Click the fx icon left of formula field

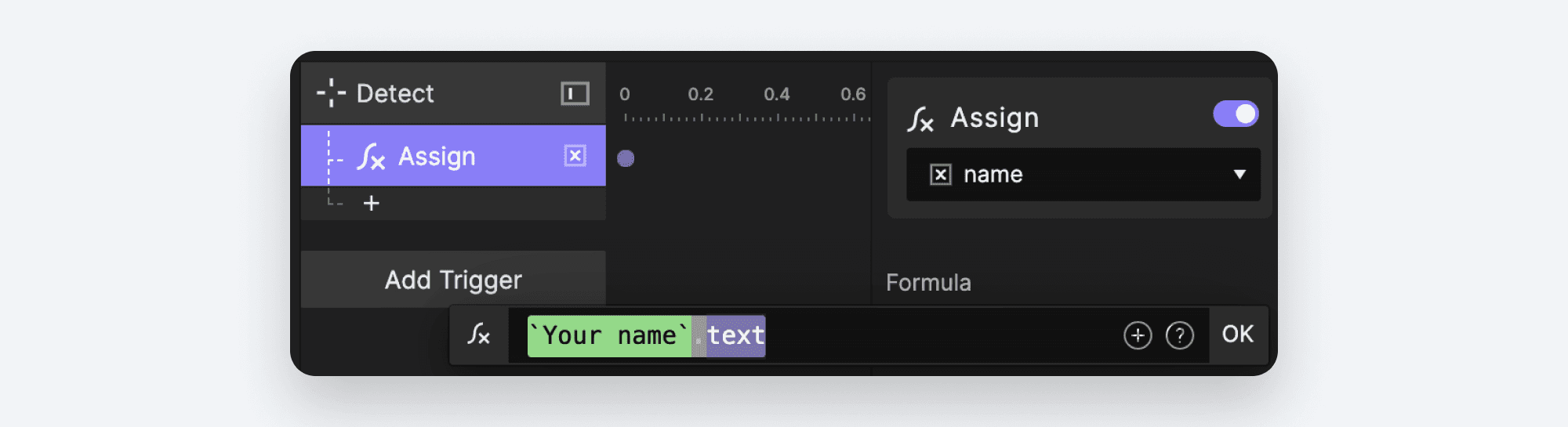478,335
